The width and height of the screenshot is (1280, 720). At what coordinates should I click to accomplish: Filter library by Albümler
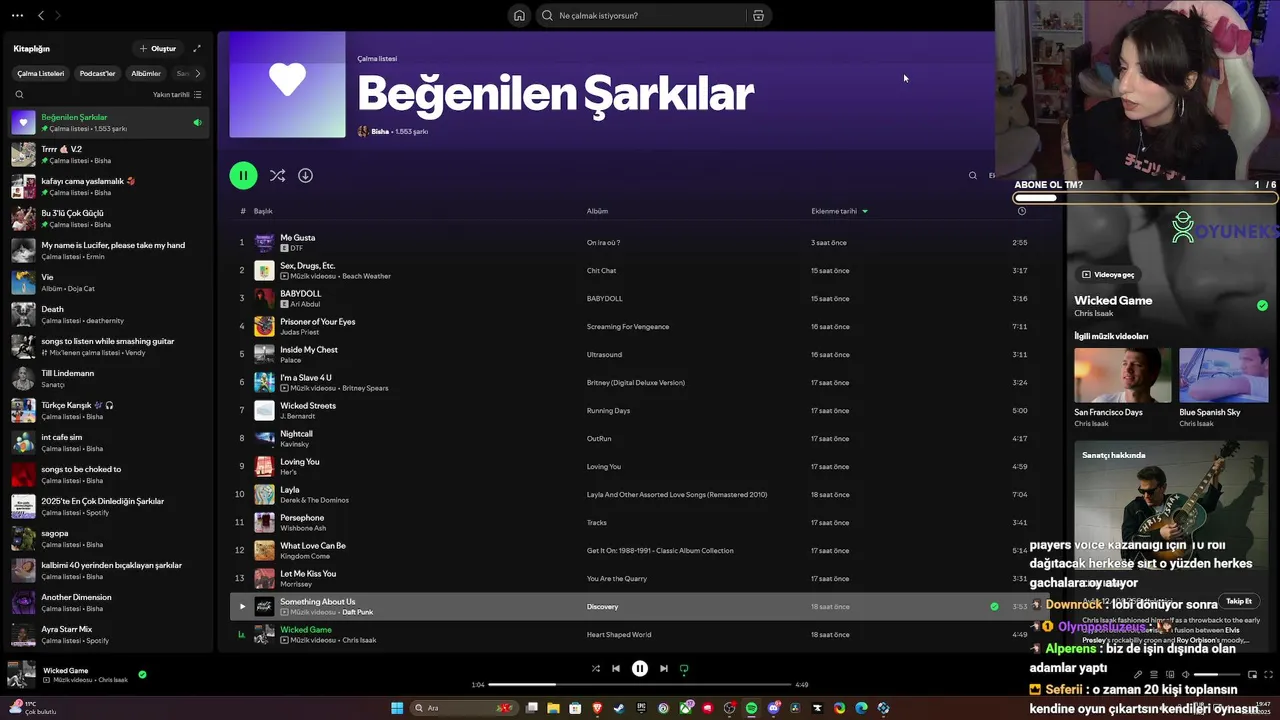(146, 73)
